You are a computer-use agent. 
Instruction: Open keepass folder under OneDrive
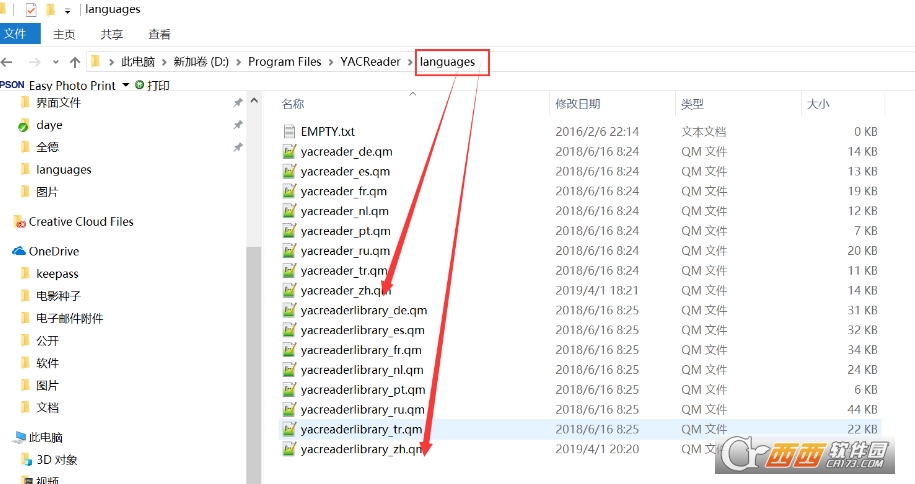click(57, 274)
